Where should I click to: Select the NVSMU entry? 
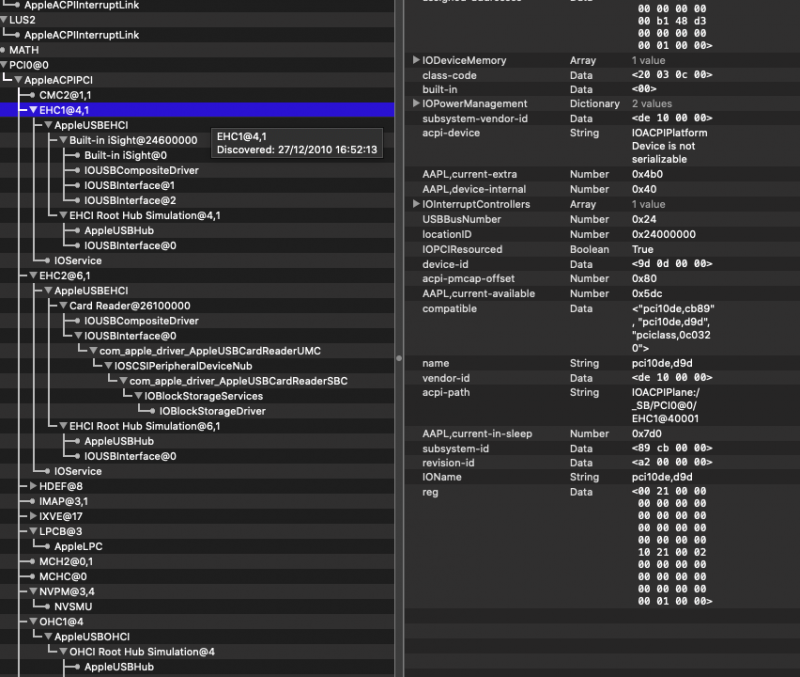[73, 606]
